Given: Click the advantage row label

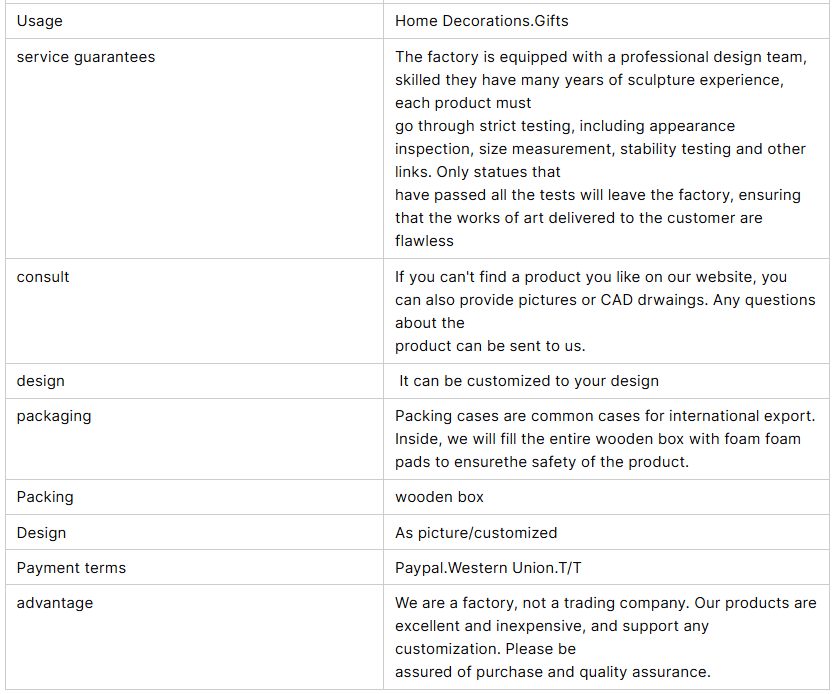Looking at the screenshot, I should pos(54,603).
